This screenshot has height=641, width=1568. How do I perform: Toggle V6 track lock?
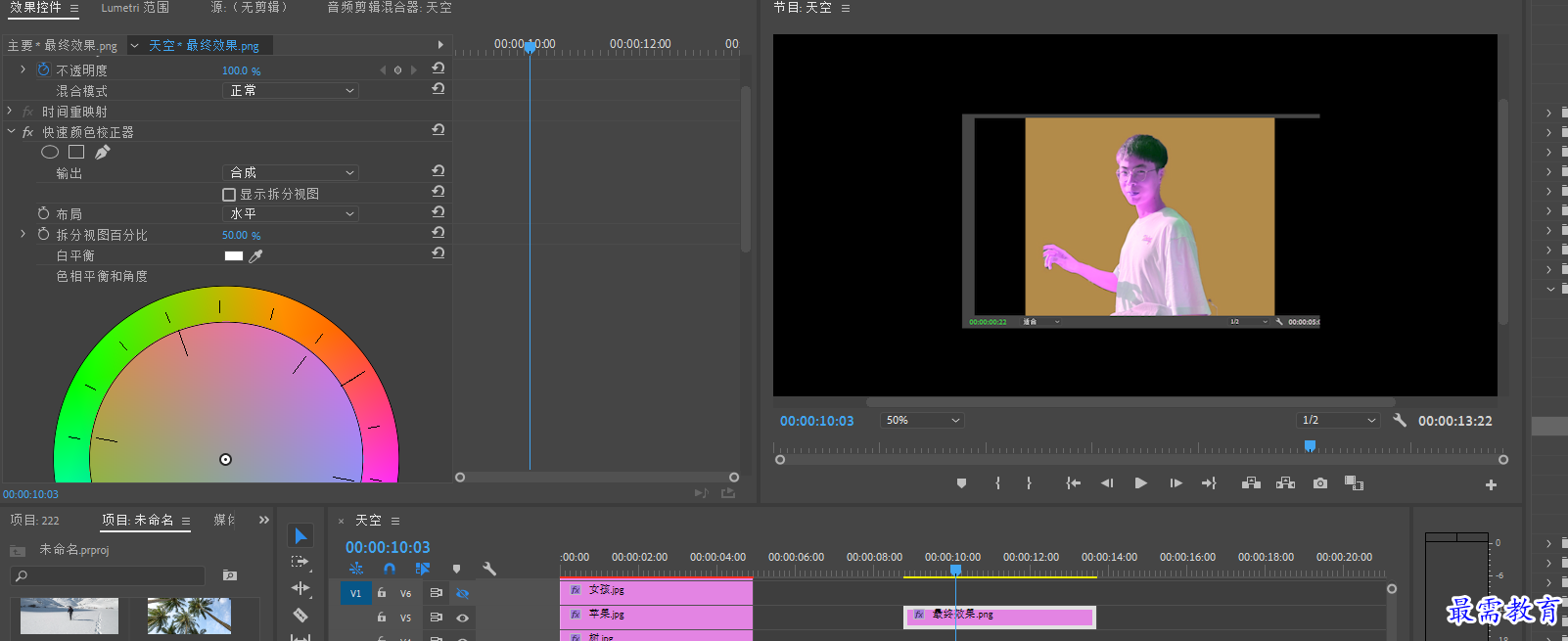382,593
